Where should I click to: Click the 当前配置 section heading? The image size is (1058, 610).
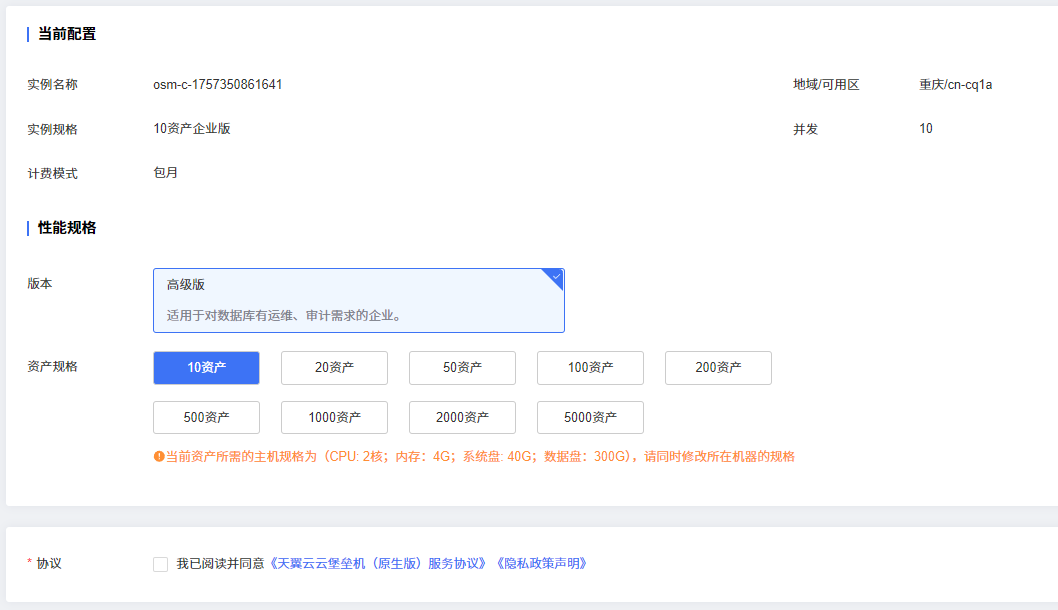(67, 34)
